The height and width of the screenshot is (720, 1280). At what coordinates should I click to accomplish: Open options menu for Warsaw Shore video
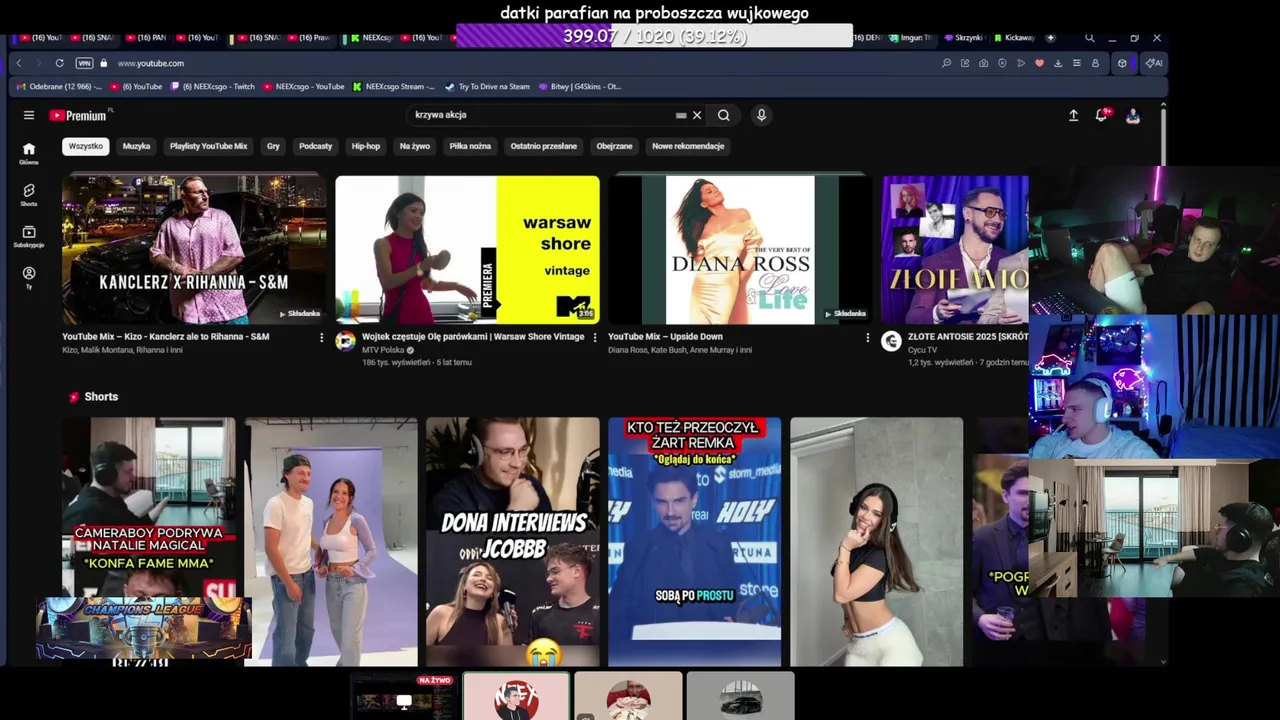click(595, 338)
